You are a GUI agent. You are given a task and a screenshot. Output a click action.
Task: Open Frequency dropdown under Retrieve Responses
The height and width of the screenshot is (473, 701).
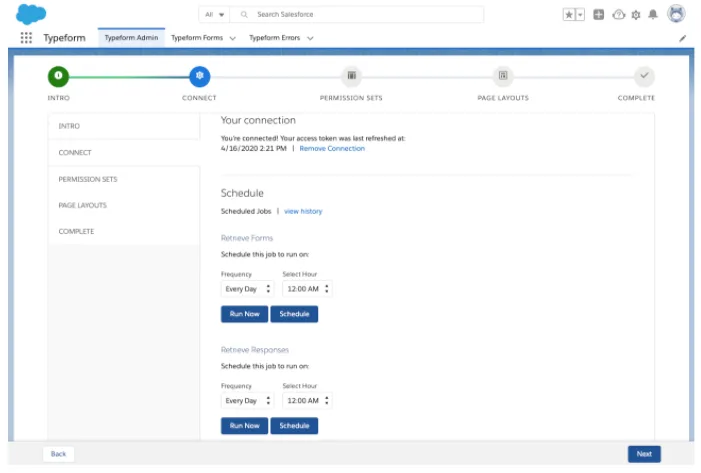[247, 401]
